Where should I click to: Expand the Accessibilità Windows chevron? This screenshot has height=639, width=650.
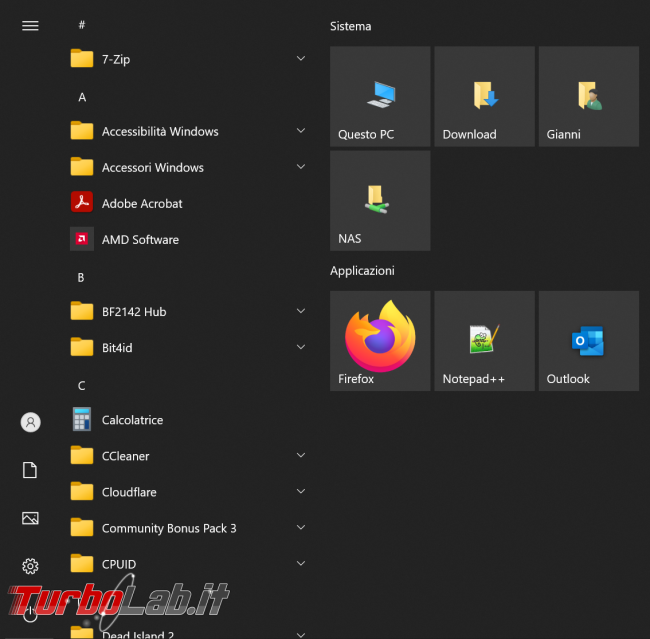(301, 131)
